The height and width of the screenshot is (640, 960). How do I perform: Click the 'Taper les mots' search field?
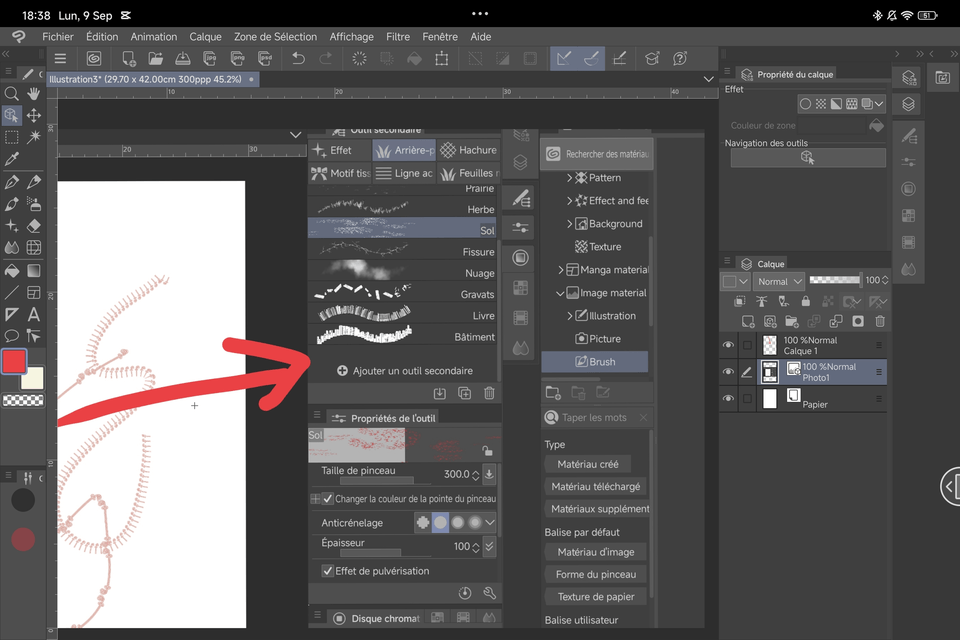[600, 418]
